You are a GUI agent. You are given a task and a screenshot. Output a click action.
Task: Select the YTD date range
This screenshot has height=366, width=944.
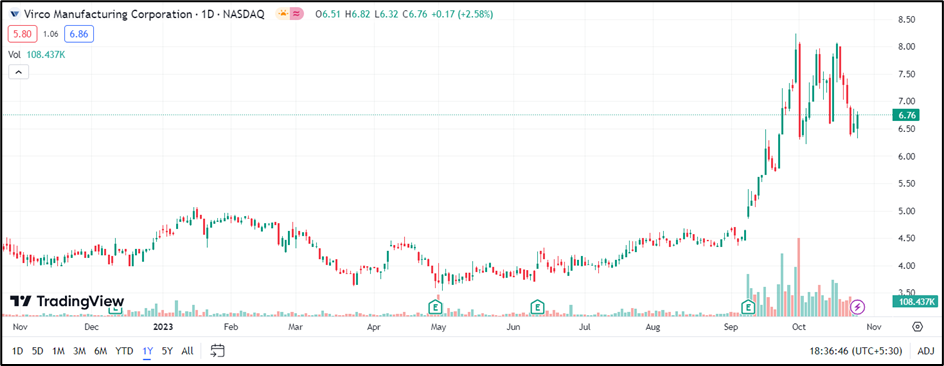125,350
